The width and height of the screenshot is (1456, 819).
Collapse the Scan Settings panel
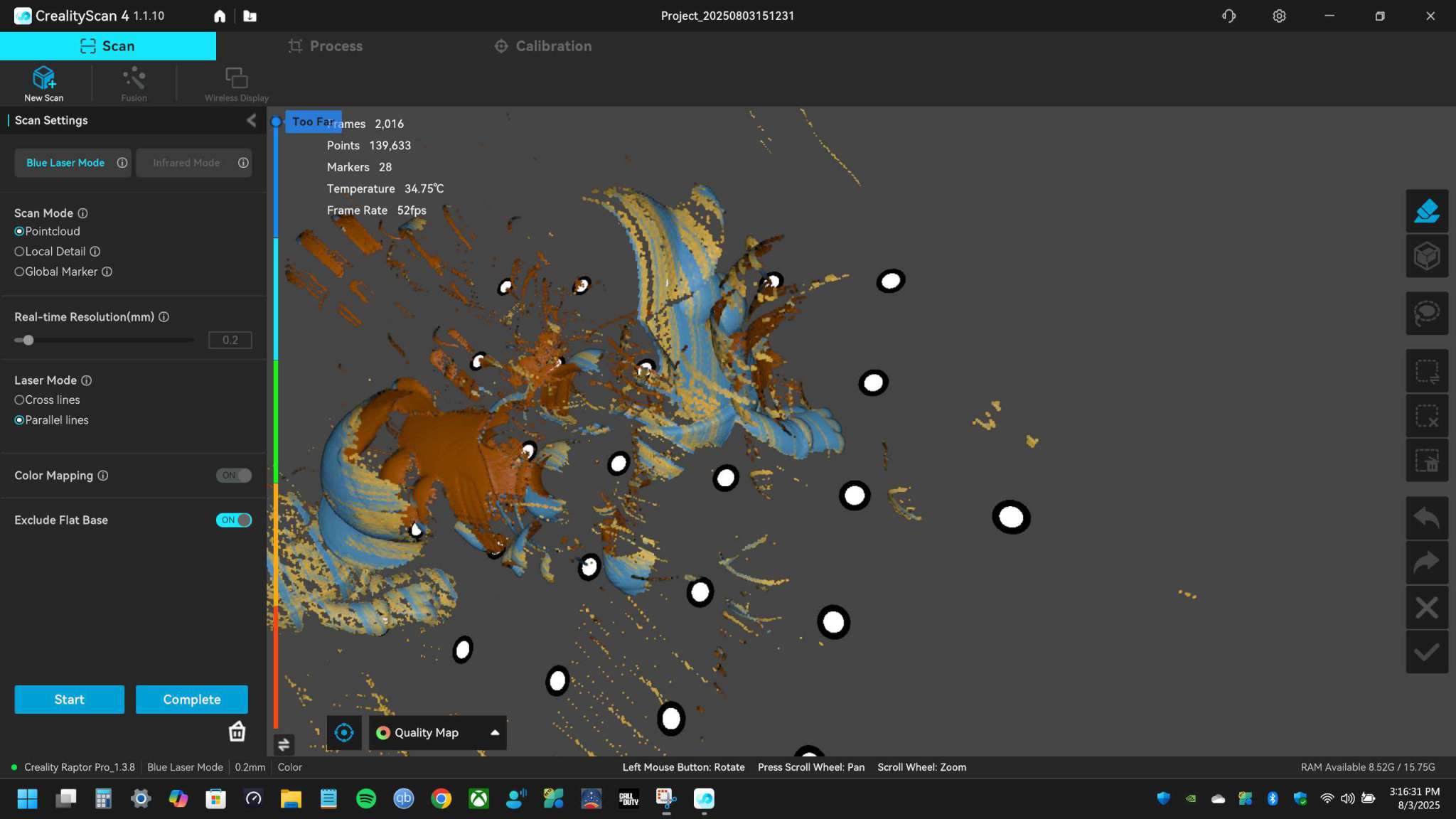coord(251,121)
